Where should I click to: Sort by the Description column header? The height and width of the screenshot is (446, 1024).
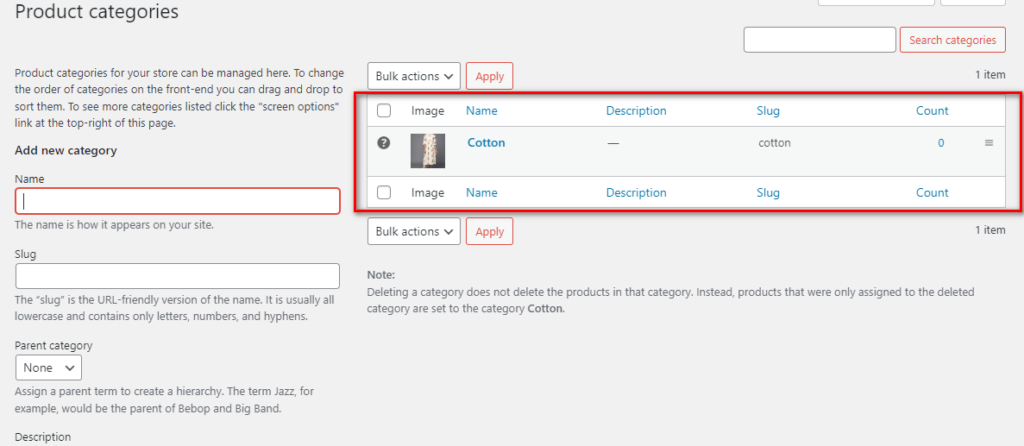pyautogui.click(x=636, y=111)
